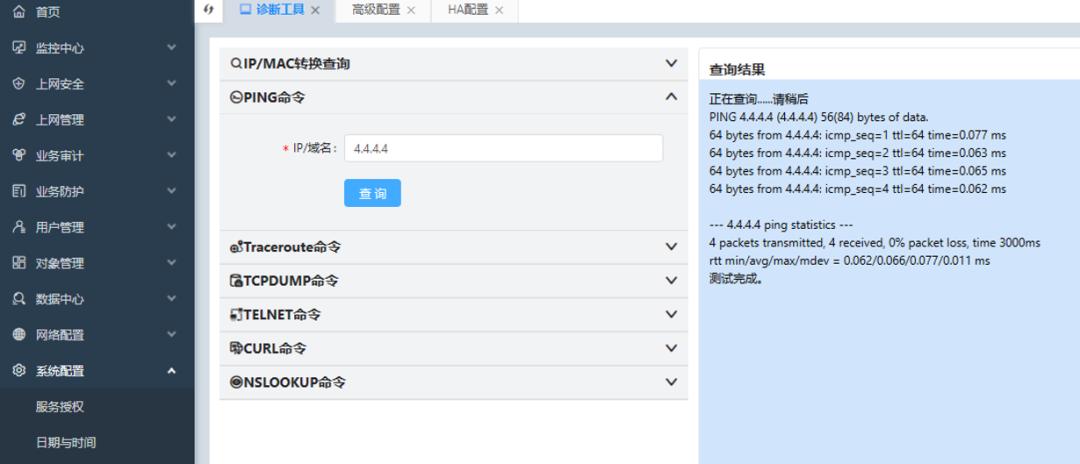Click the TCPDUMP命令 section icon

tap(236, 280)
